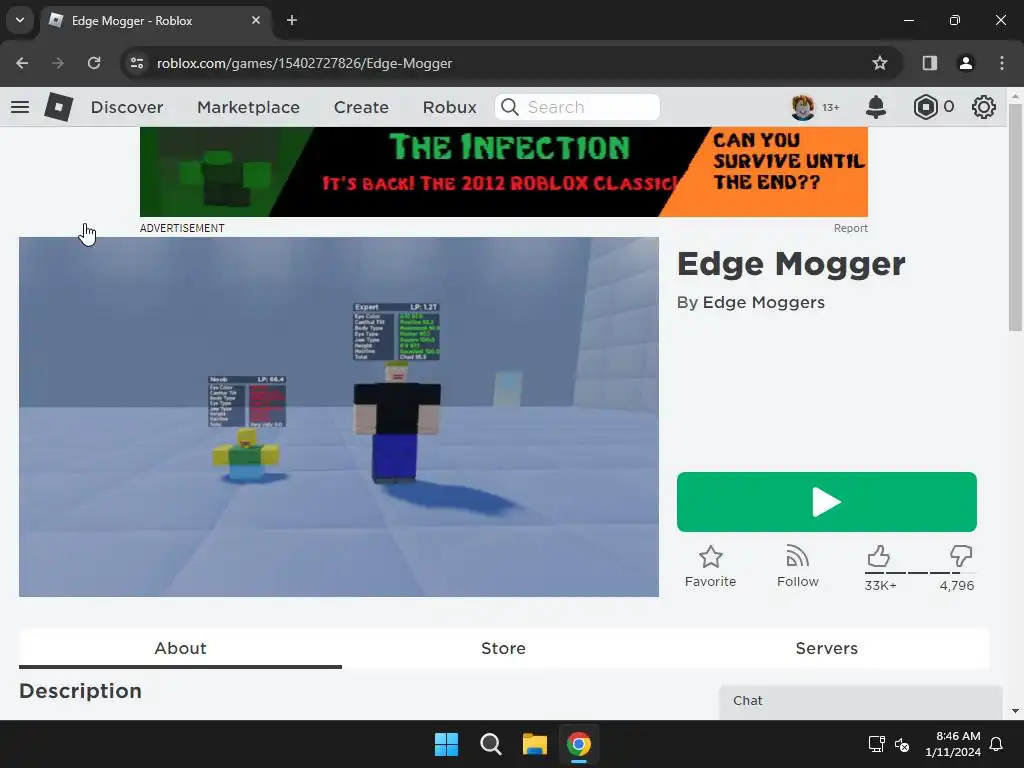
Task: Reload the current page
Action: 94,63
